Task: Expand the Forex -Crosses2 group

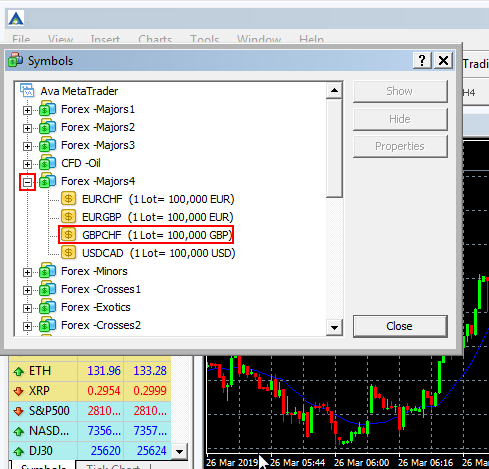Action: click(27, 326)
